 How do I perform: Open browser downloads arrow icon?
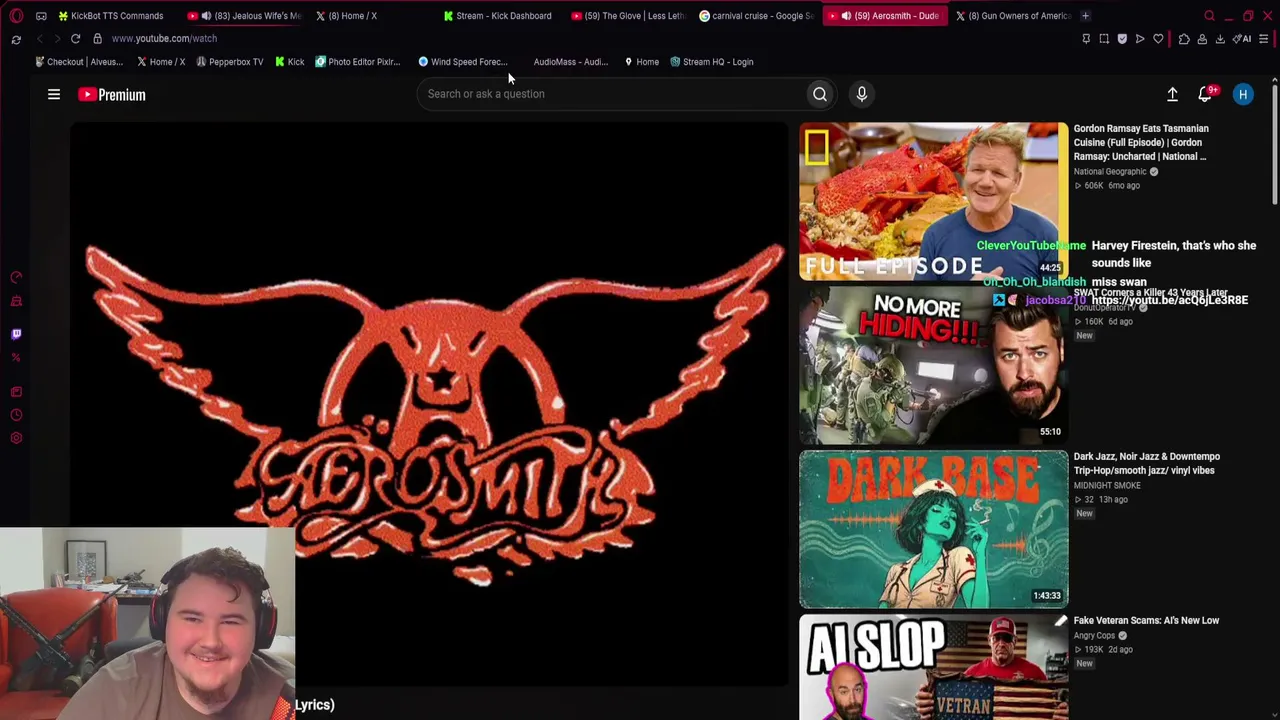tap(1220, 39)
